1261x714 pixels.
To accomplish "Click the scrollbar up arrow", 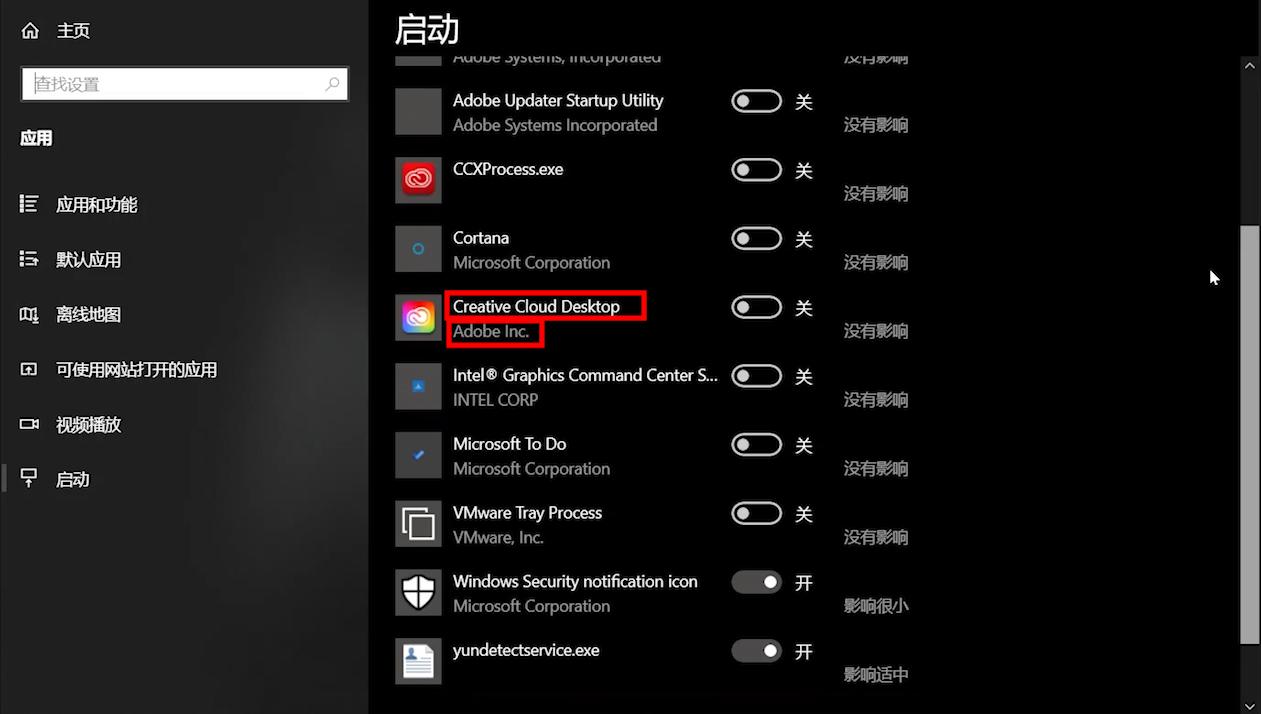I will click(1250, 65).
